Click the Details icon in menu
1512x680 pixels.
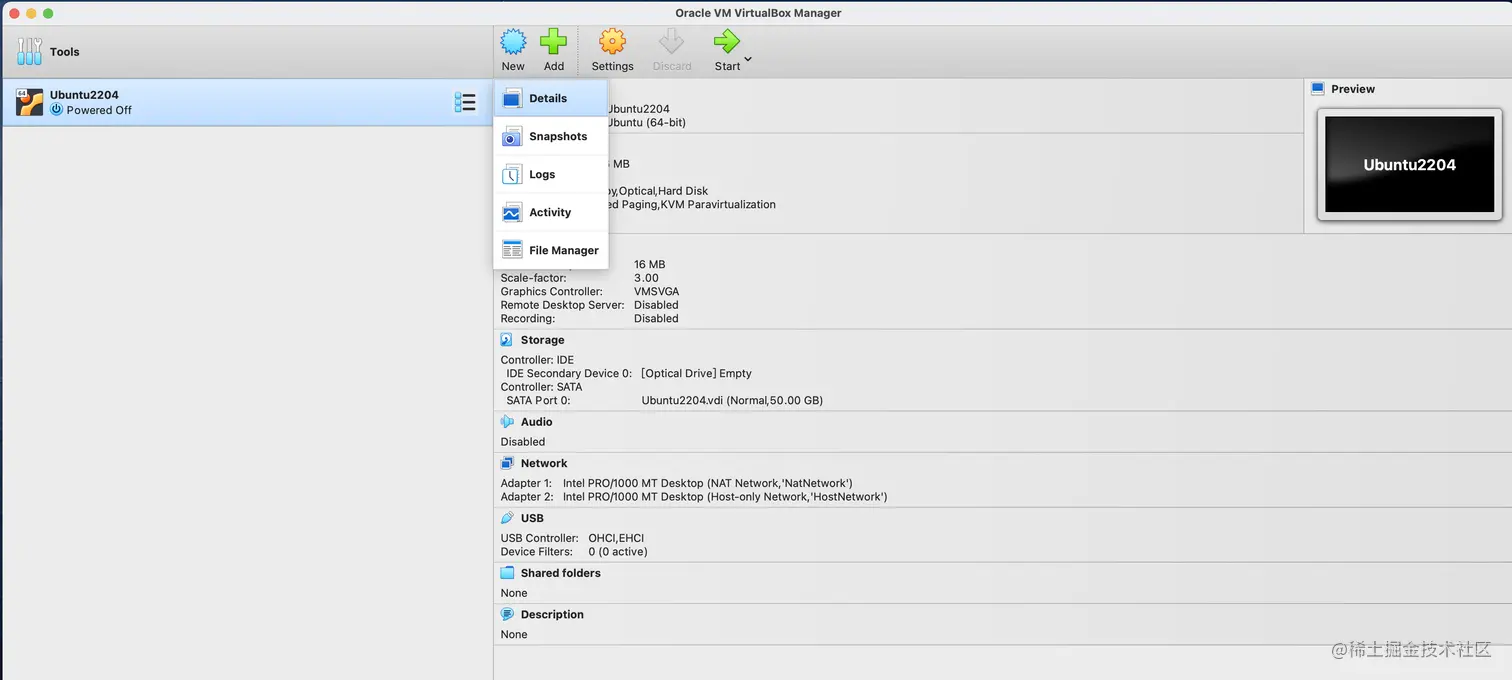pos(512,98)
